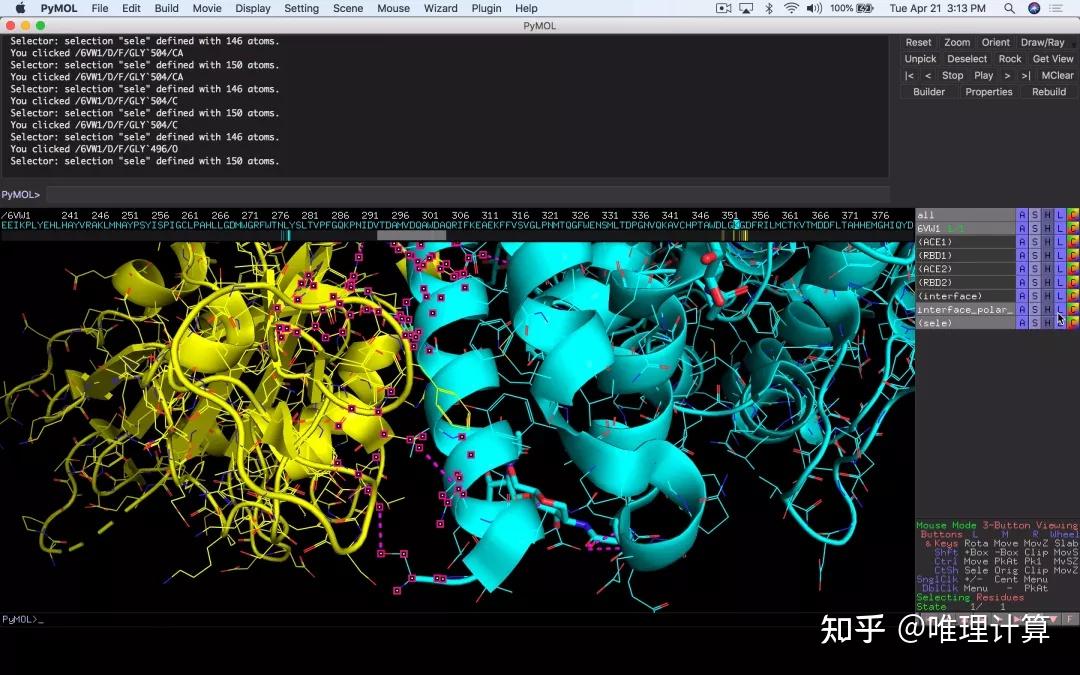Open Hide (H) menu for (ACE2)

1048,269
